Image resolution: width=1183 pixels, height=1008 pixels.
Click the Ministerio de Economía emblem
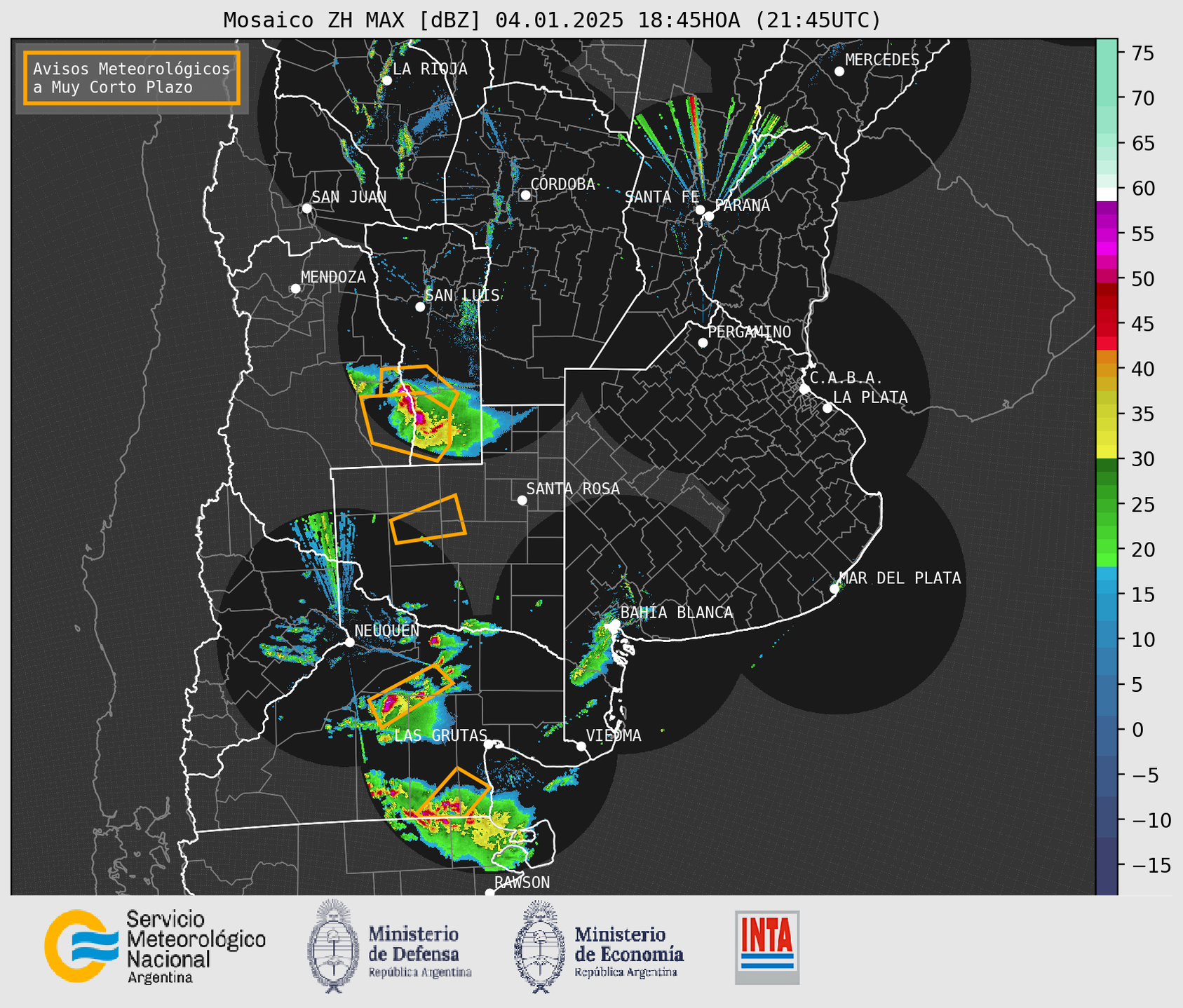[539, 946]
